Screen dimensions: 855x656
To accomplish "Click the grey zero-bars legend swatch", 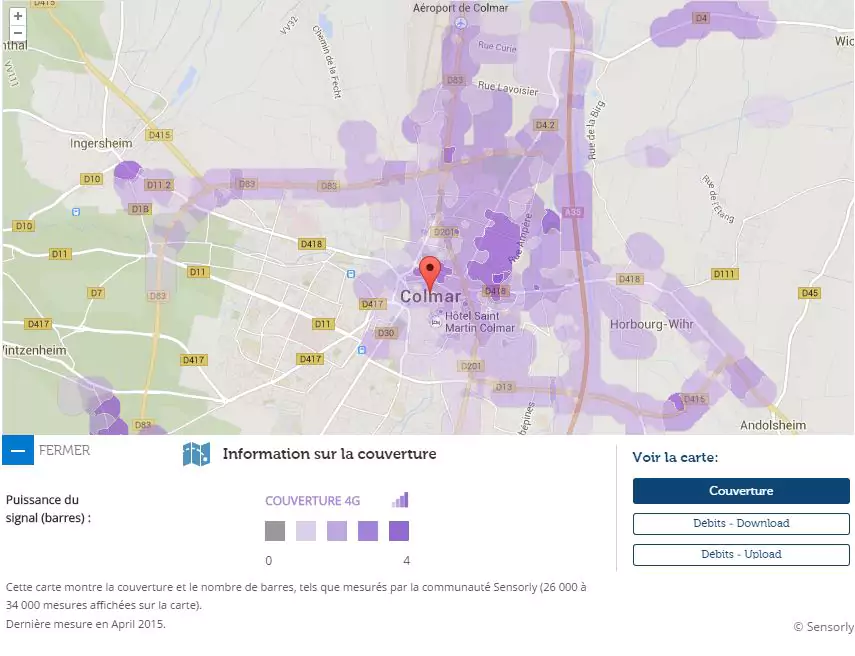I will tap(275, 531).
